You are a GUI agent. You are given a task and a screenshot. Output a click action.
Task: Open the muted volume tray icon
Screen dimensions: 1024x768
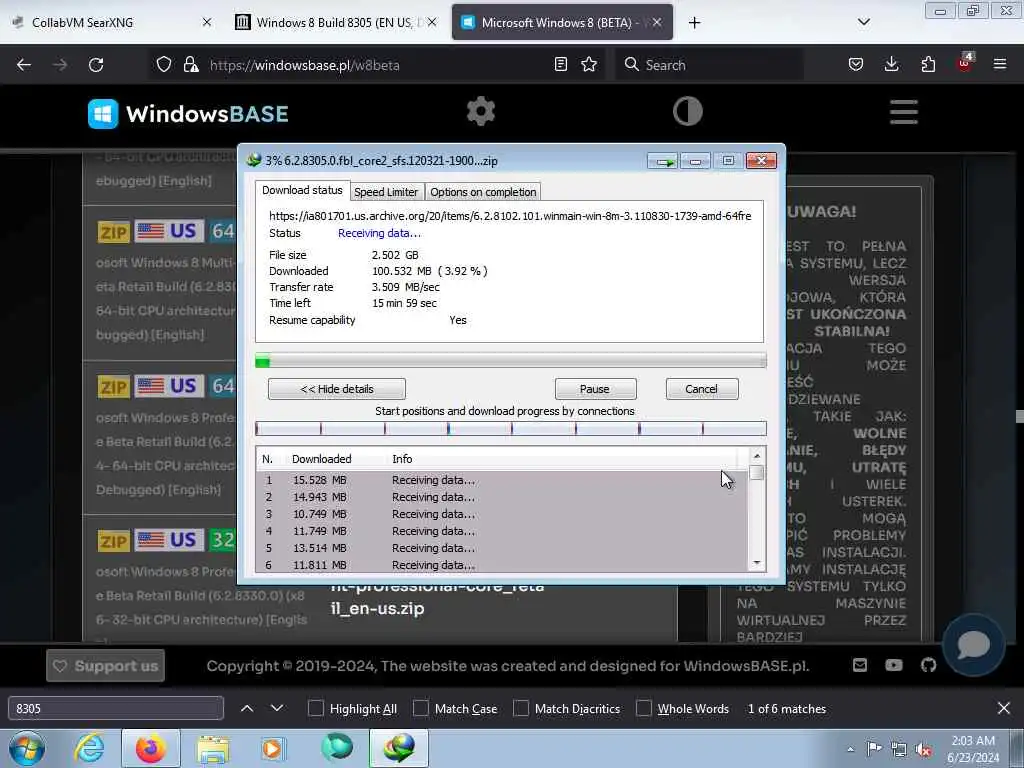click(923, 749)
